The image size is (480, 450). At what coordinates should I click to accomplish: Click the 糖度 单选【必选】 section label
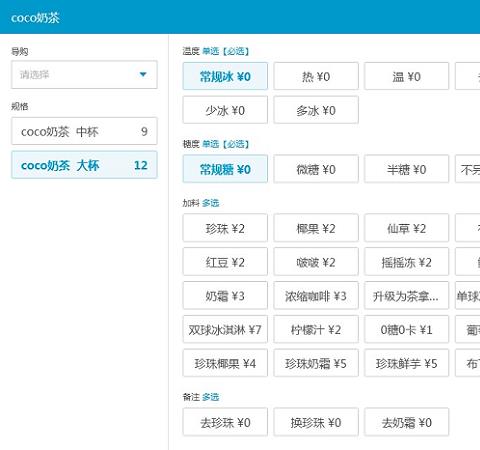[x=216, y=144]
